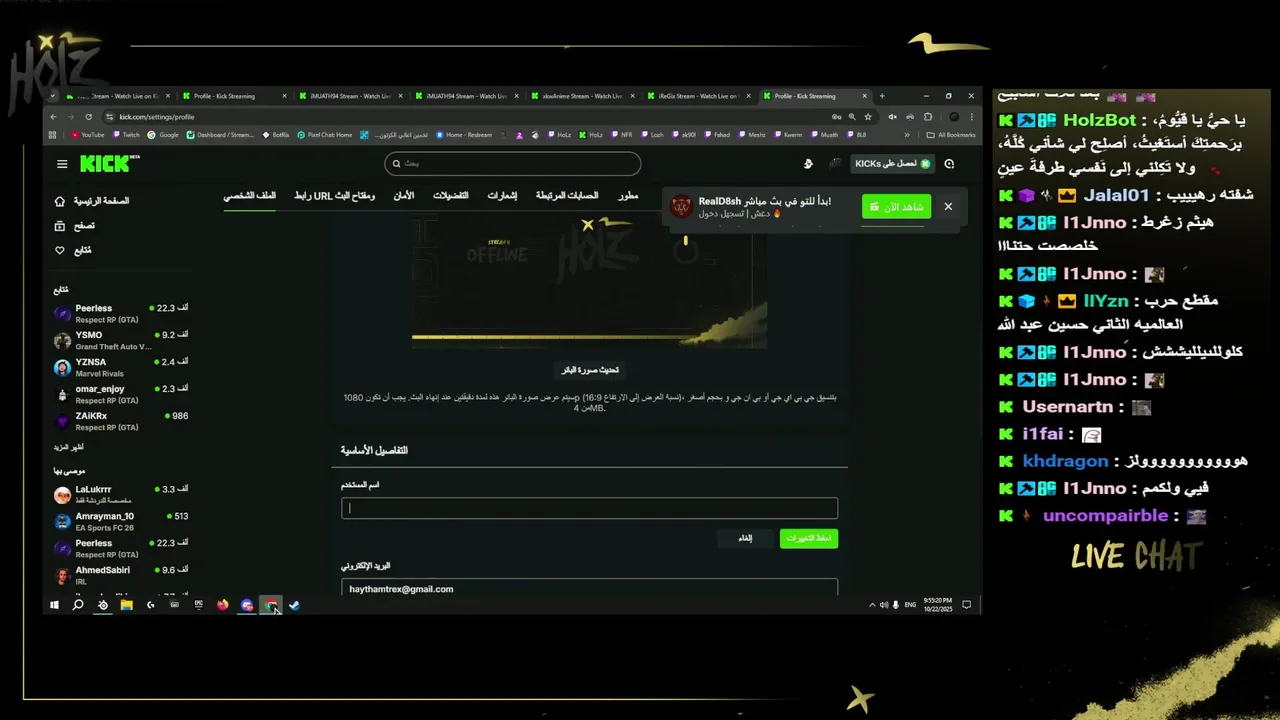Click the Get KICKs button in header
The image size is (1280, 720).
coord(892,163)
